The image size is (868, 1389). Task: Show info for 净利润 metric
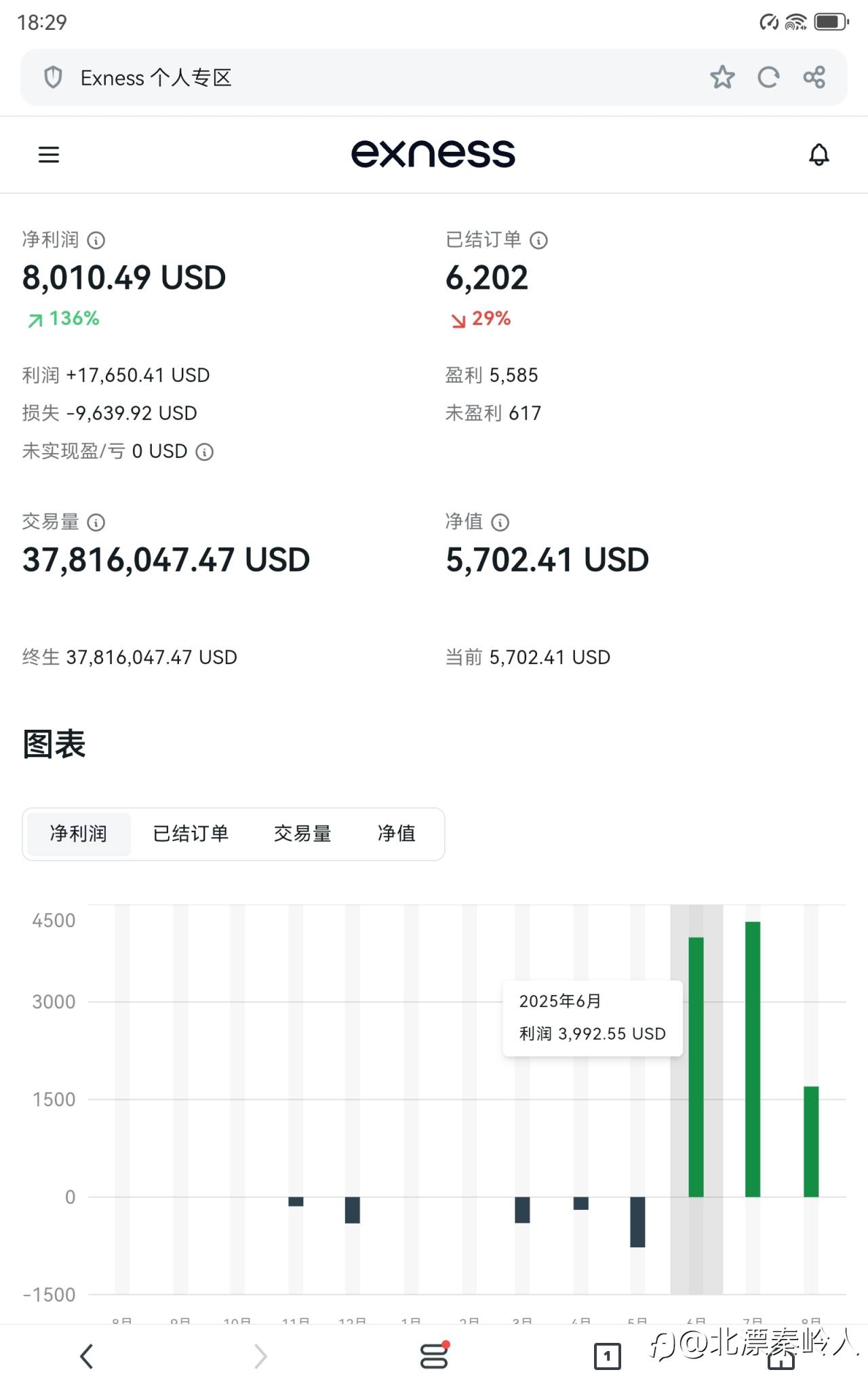96,240
